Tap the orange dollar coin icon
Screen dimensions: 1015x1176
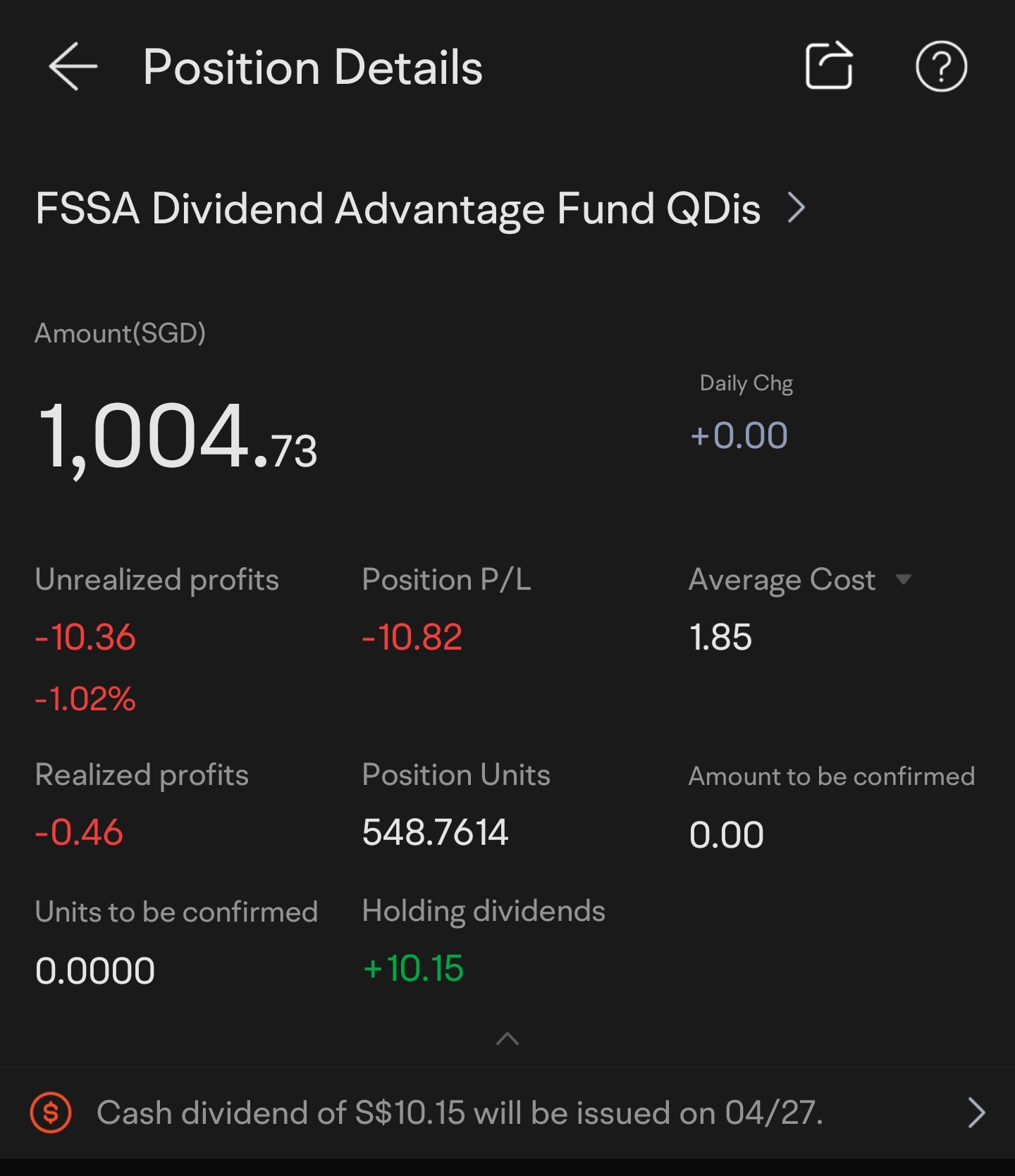[x=51, y=1113]
